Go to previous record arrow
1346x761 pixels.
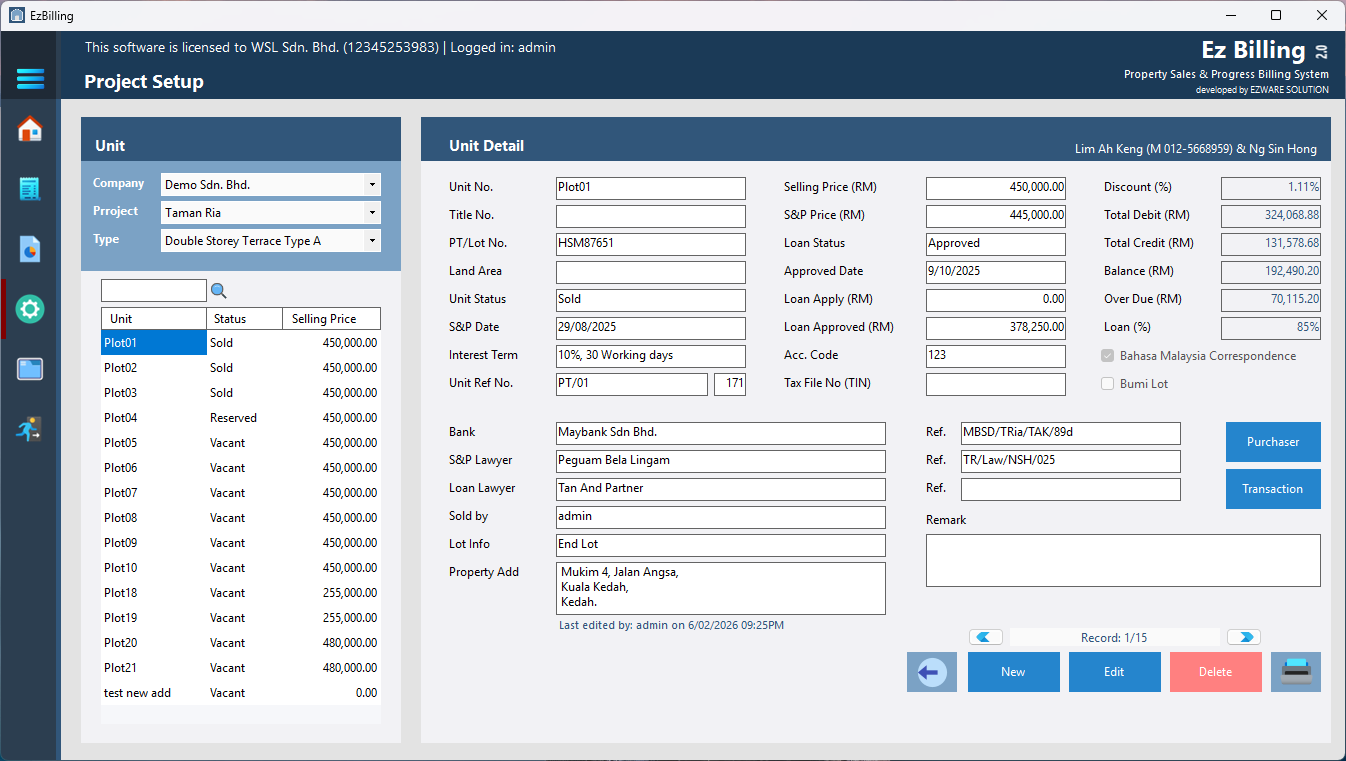click(x=985, y=637)
